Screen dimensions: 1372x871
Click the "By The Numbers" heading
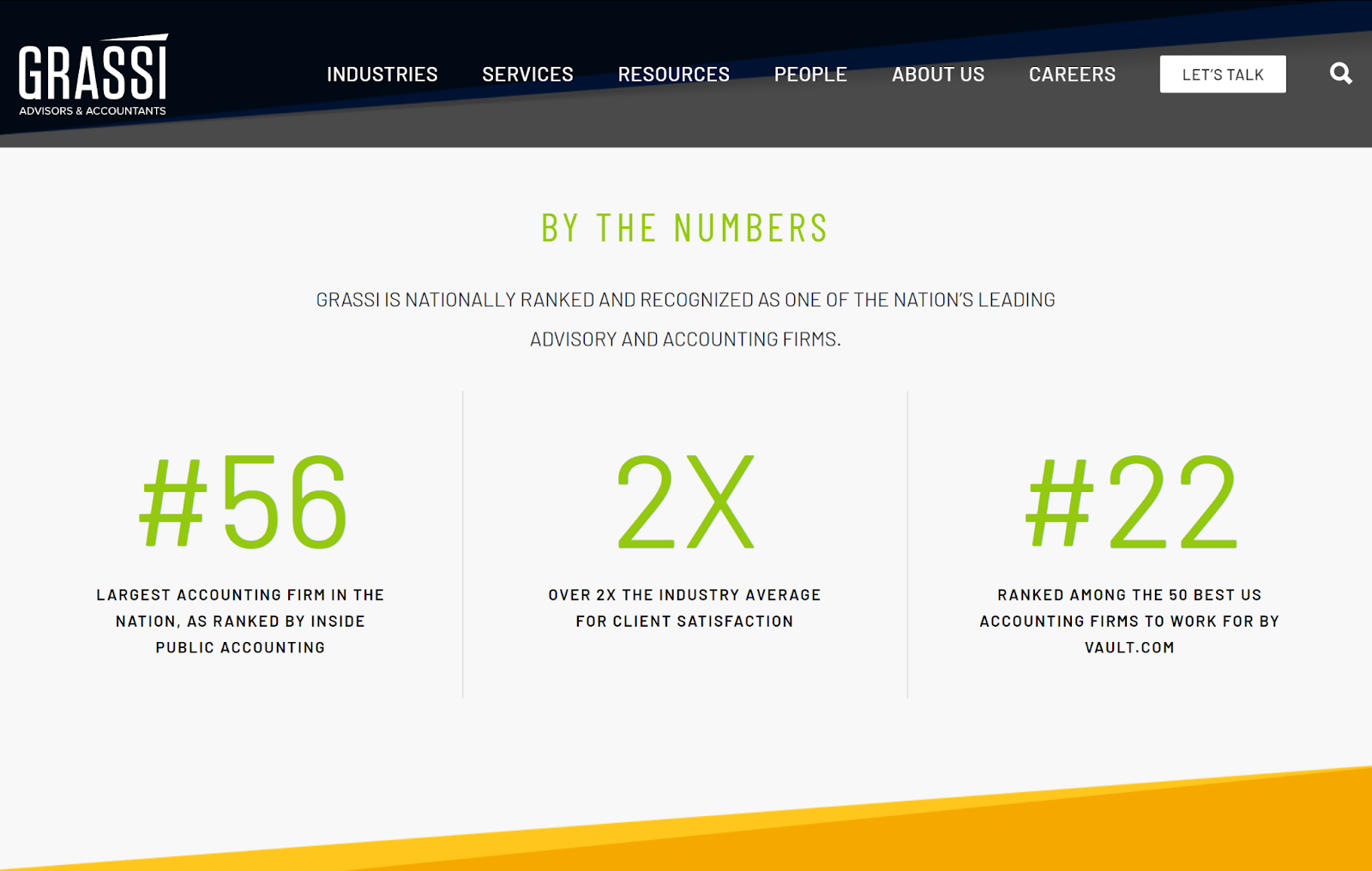click(x=685, y=228)
